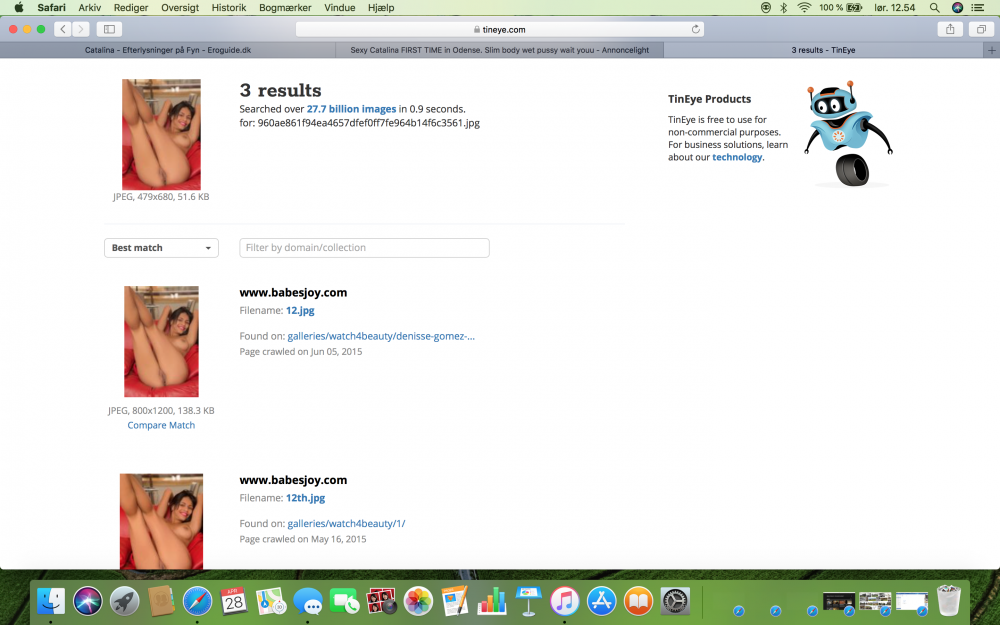
Task: Toggle the Safari sidebar button
Action: [109, 29]
